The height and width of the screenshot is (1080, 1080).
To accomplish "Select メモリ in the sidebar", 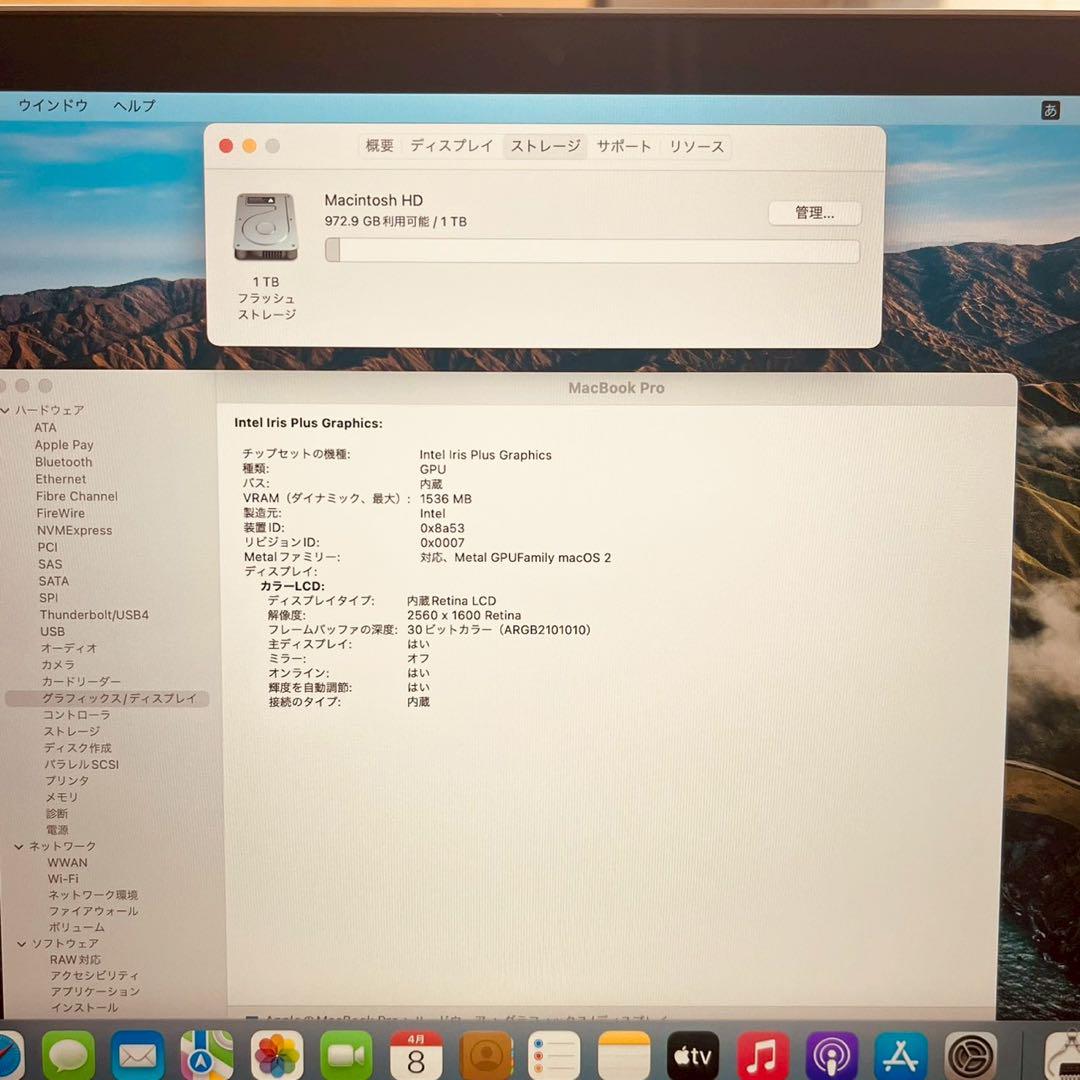I will click(62, 797).
